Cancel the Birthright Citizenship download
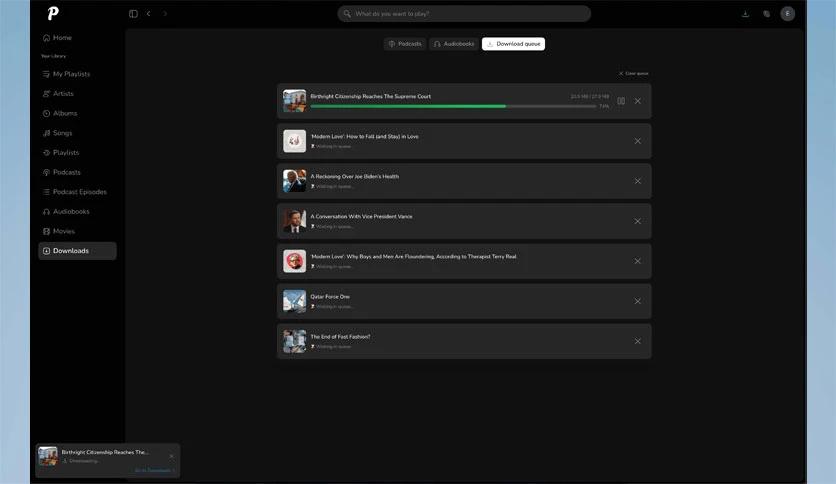 click(x=638, y=101)
